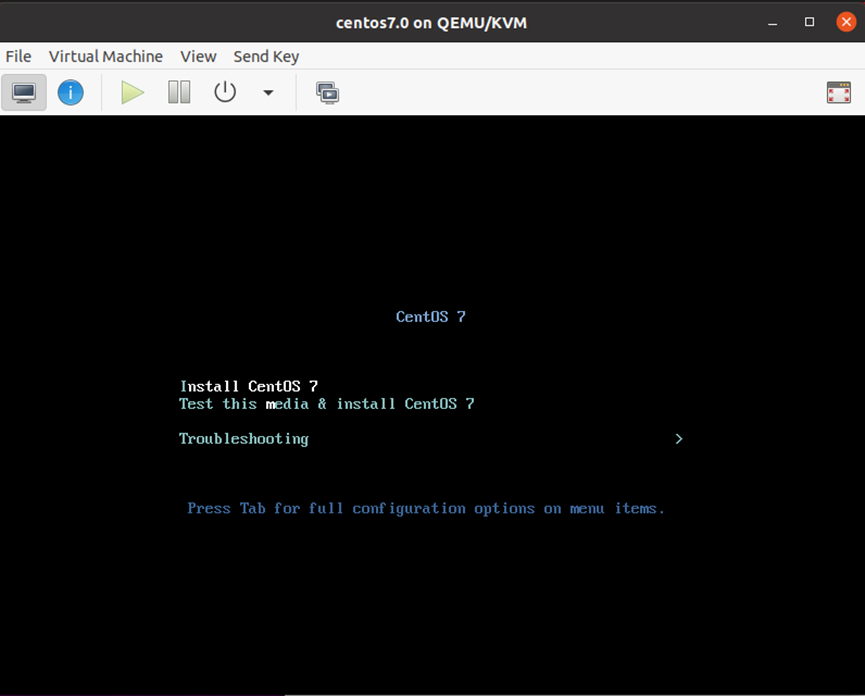Image resolution: width=865 pixels, height=696 pixels.
Task: Maximize the centos7.0 window
Action: 809,22
